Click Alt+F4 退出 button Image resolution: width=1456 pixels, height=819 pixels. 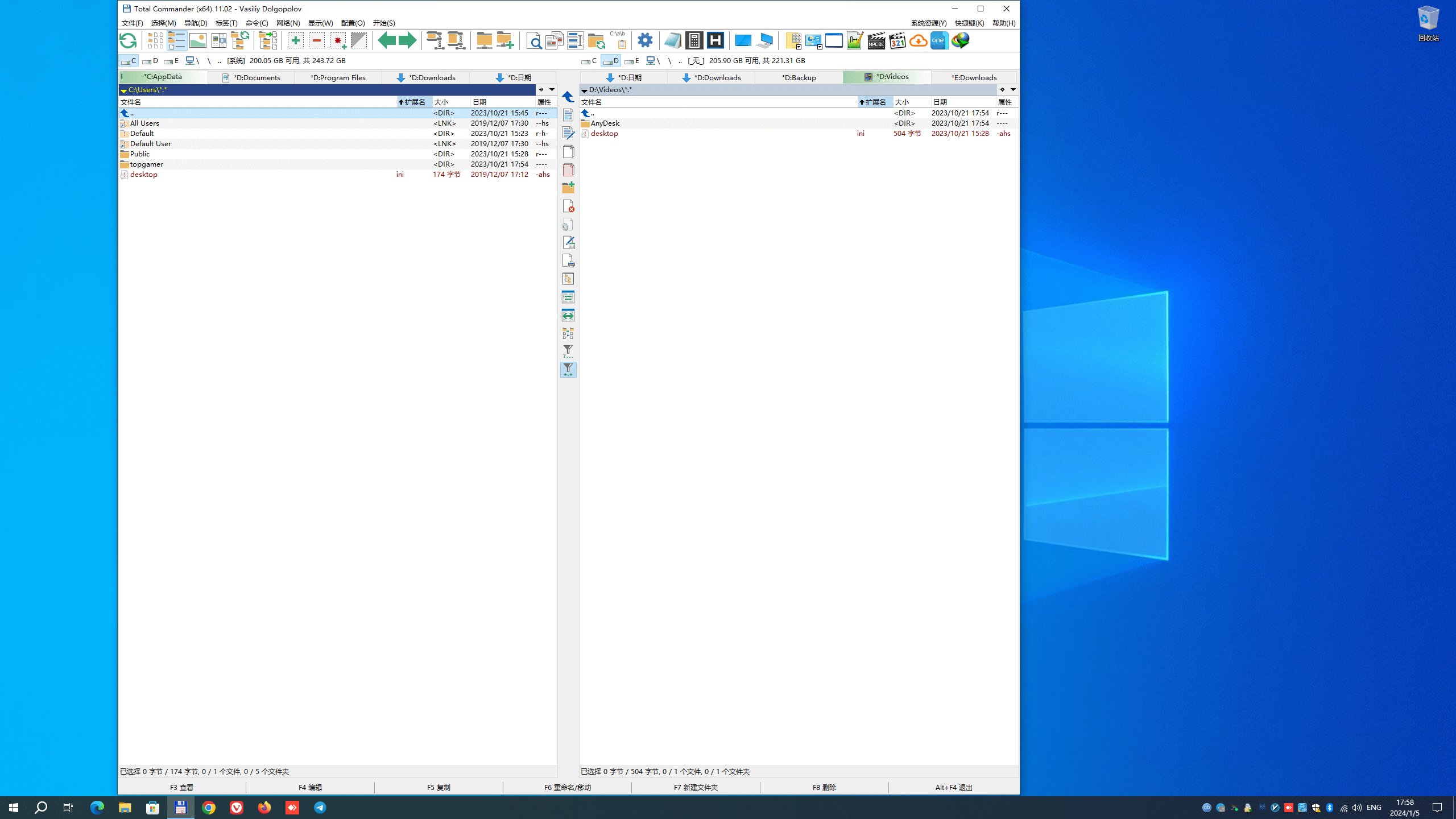coord(954,788)
